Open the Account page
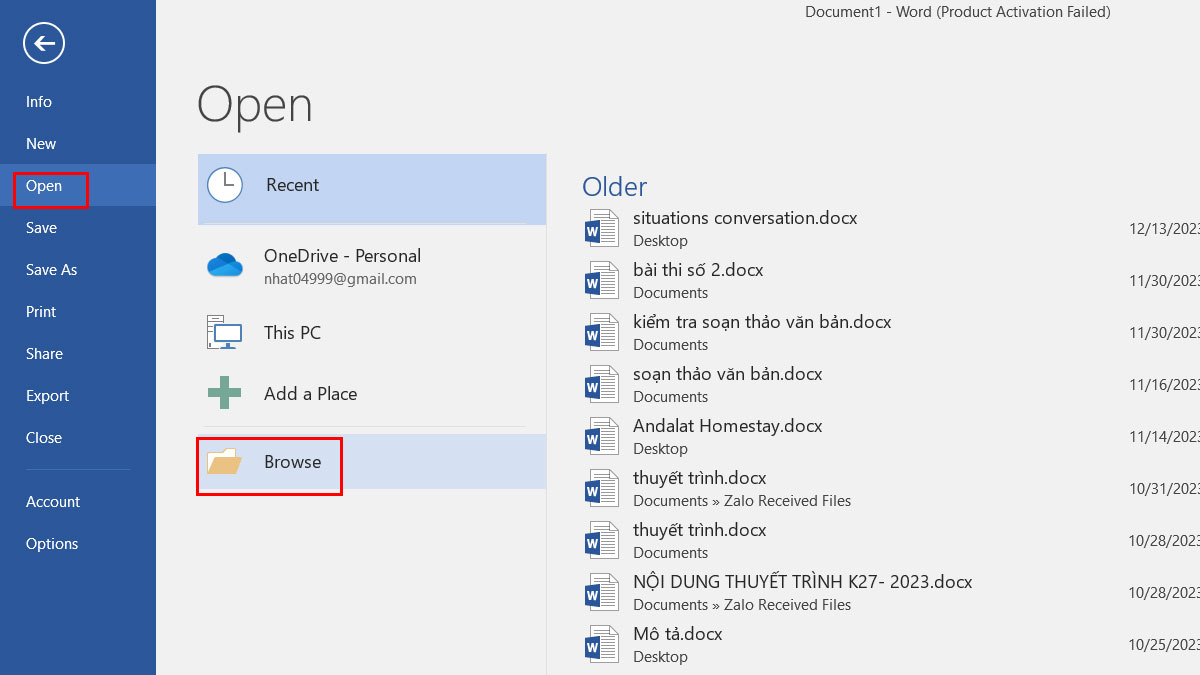Viewport: 1200px width, 675px height. click(53, 502)
